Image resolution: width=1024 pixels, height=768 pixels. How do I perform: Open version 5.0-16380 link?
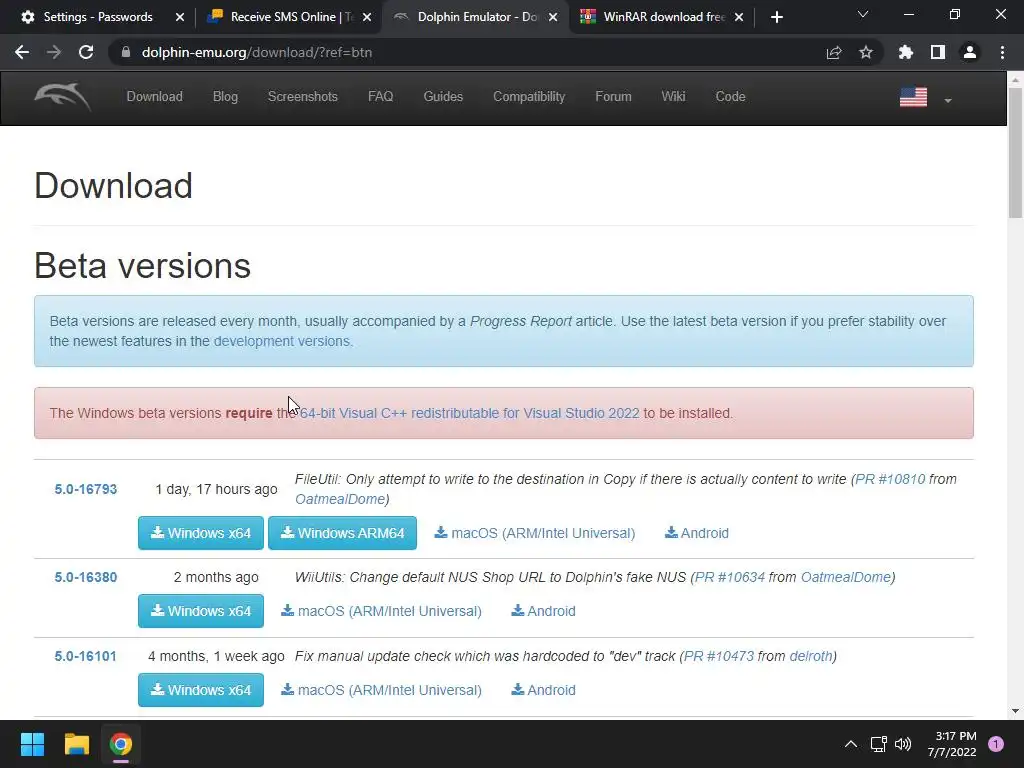click(86, 577)
